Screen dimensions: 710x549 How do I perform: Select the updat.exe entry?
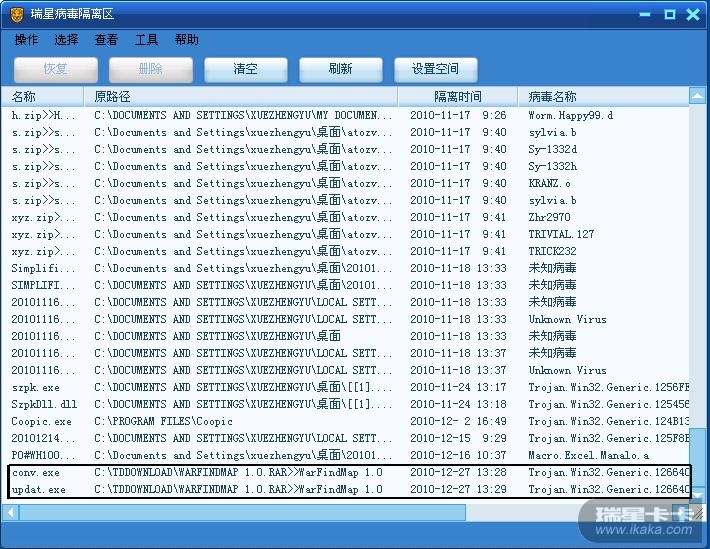pyautogui.click(x=346, y=490)
